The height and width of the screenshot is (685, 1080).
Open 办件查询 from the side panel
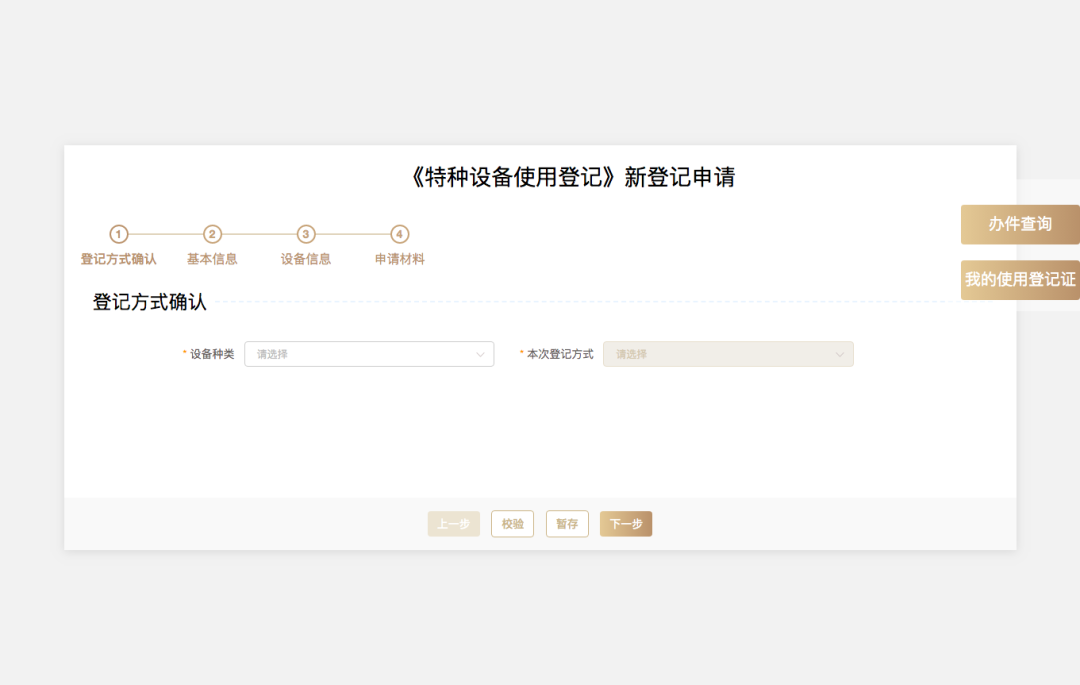[x=1020, y=224]
